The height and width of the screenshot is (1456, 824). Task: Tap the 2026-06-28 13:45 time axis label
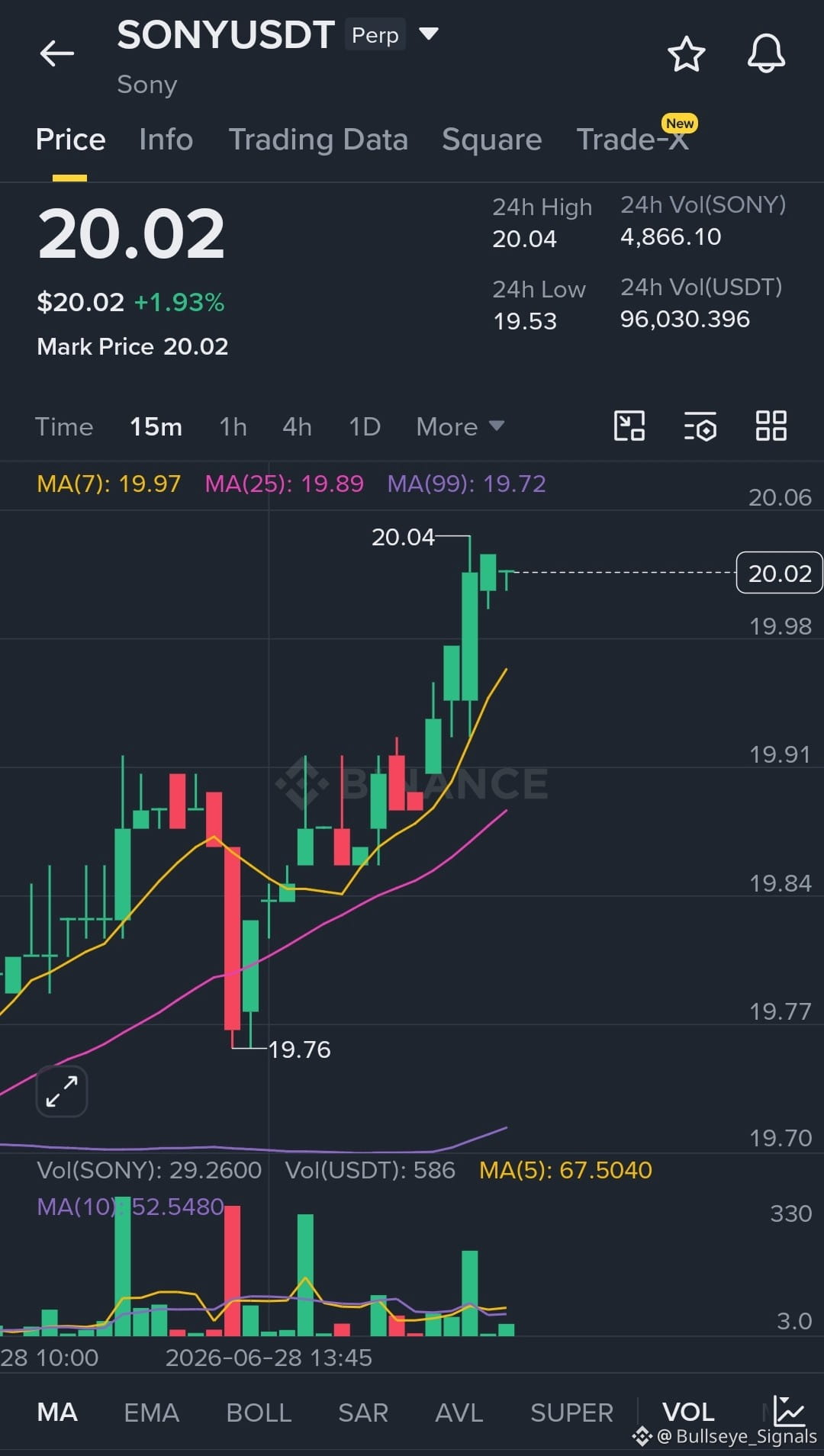pyautogui.click(x=269, y=1358)
